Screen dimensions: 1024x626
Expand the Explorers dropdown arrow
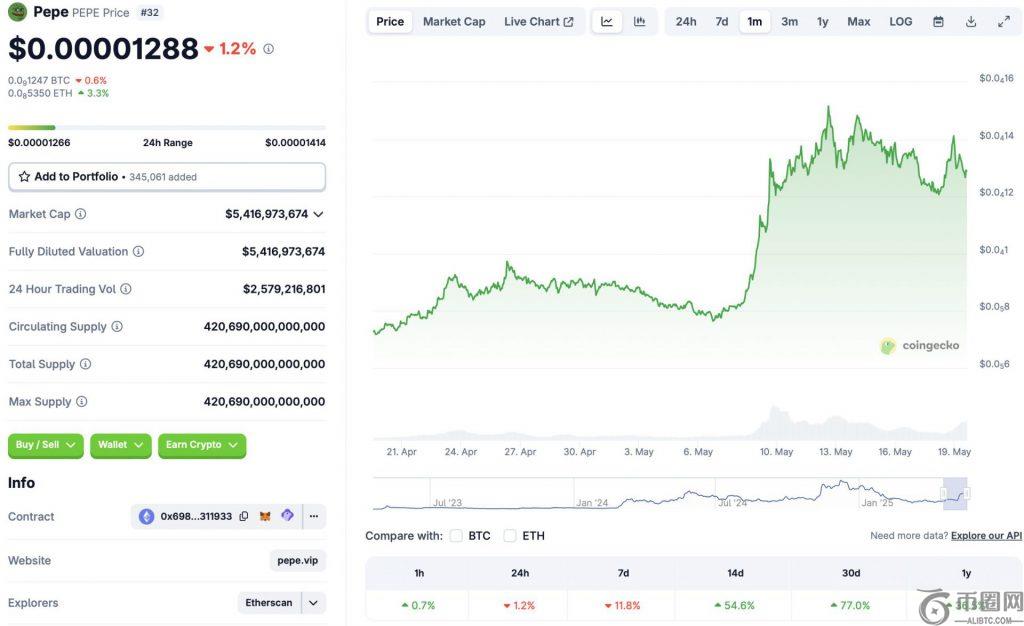click(314, 603)
